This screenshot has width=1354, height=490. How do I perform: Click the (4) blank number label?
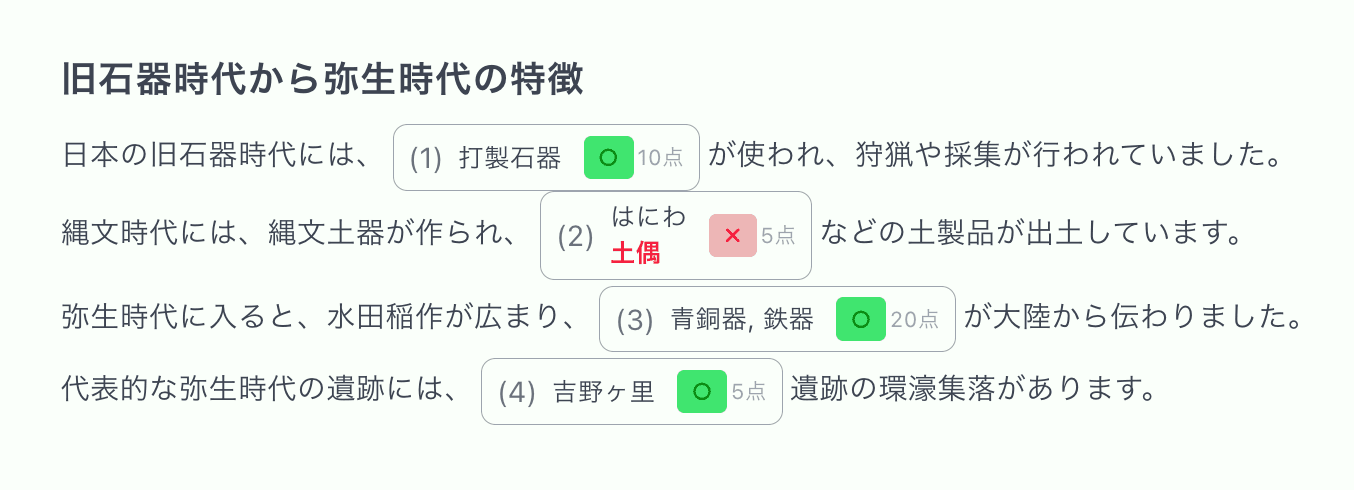pyautogui.click(x=517, y=392)
